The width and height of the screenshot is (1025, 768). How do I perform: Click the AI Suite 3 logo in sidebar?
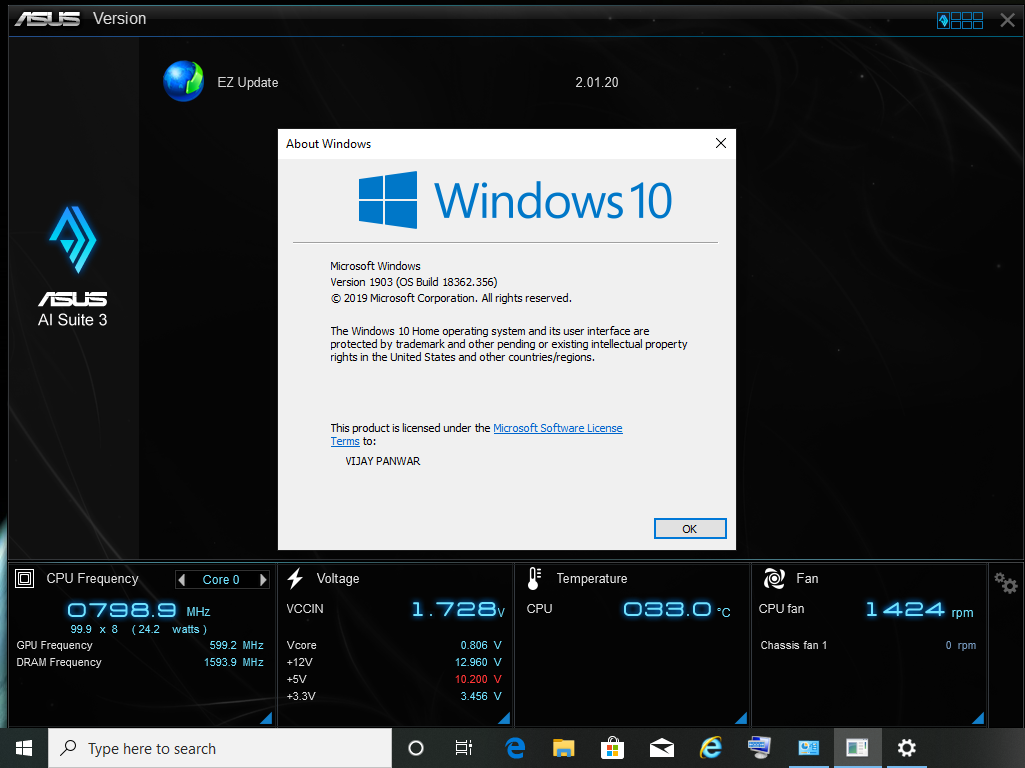click(x=73, y=267)
